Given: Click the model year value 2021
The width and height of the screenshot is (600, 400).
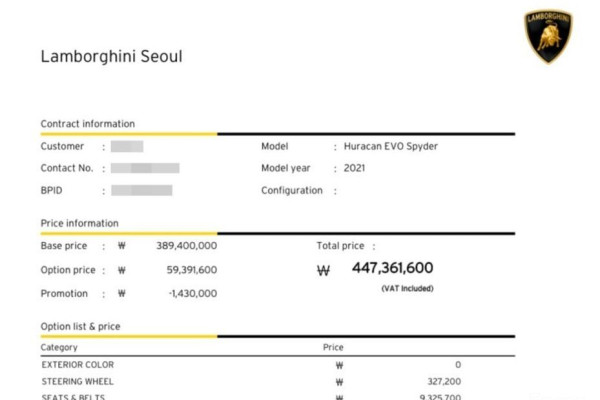Looking at the screenshot, I should [x=354, y=168].
